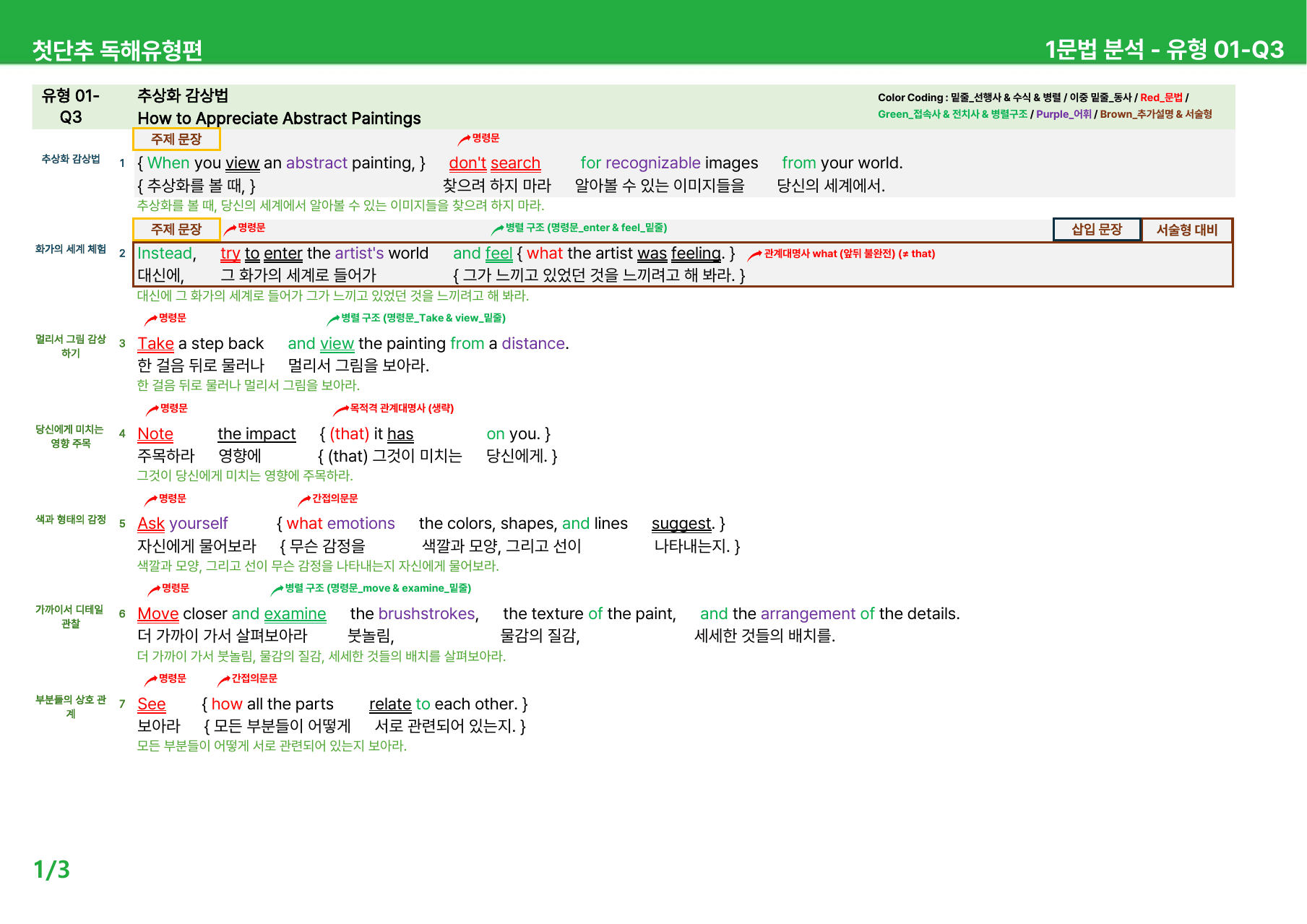Screen dimensions: 1307x924
Task: Click green translation "한 걸음 뒤로 물러나 멀리서 그림을 보아라."
Action: point(249,386)
